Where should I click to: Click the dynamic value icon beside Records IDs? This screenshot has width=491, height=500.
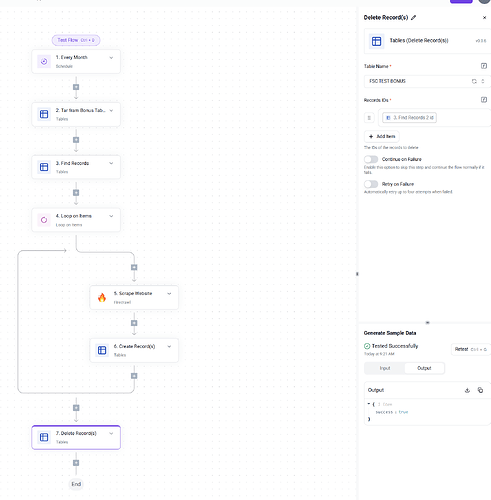(484, 100)
